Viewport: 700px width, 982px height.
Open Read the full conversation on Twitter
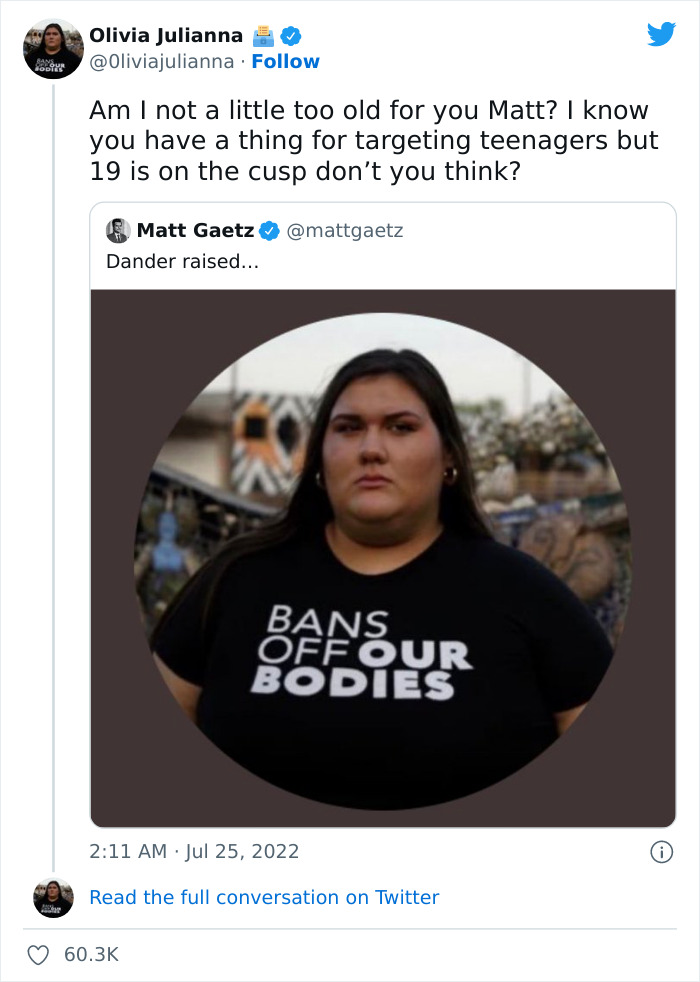(265, 897)
